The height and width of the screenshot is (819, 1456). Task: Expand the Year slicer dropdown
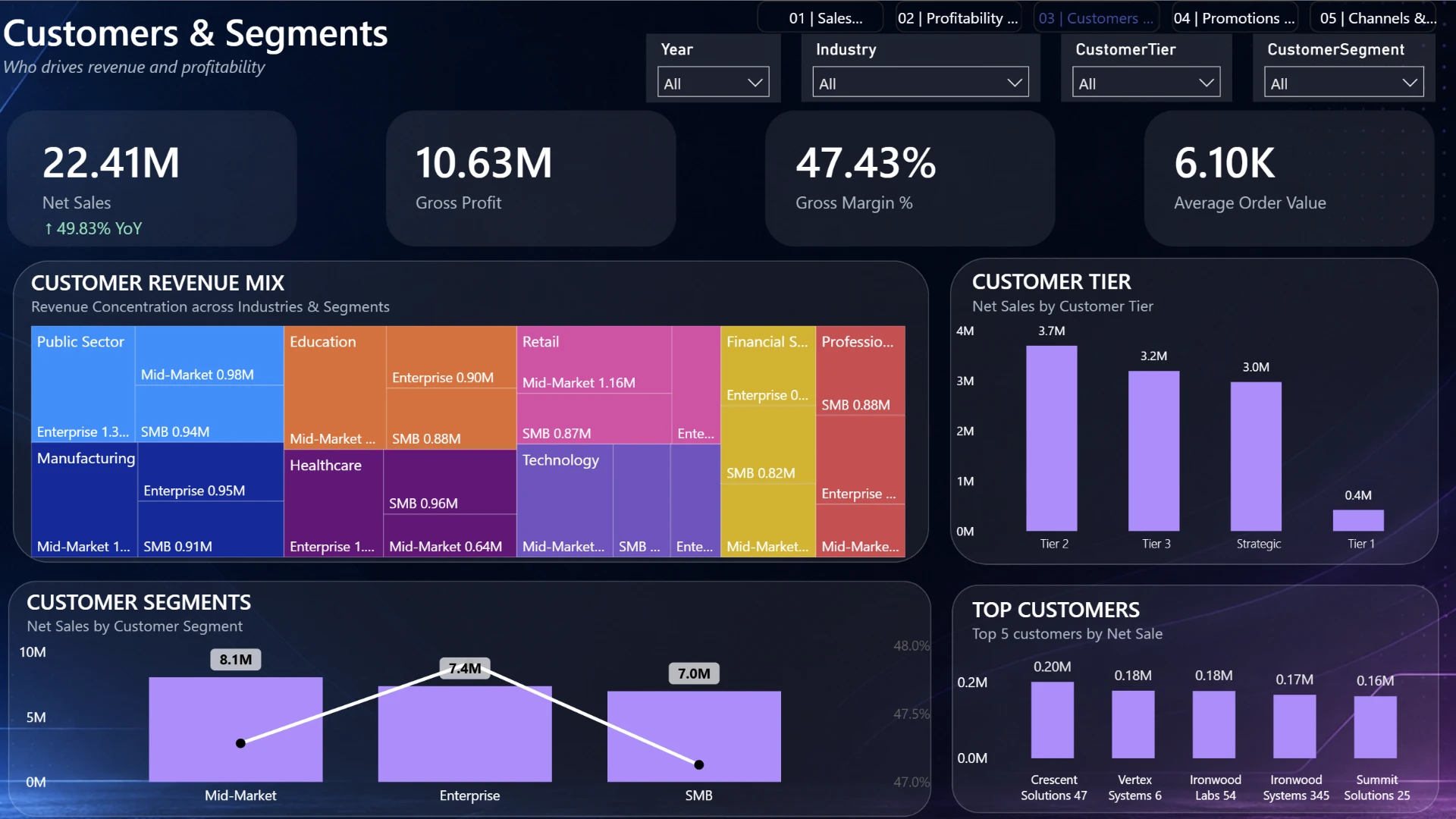tap(713, 83)
